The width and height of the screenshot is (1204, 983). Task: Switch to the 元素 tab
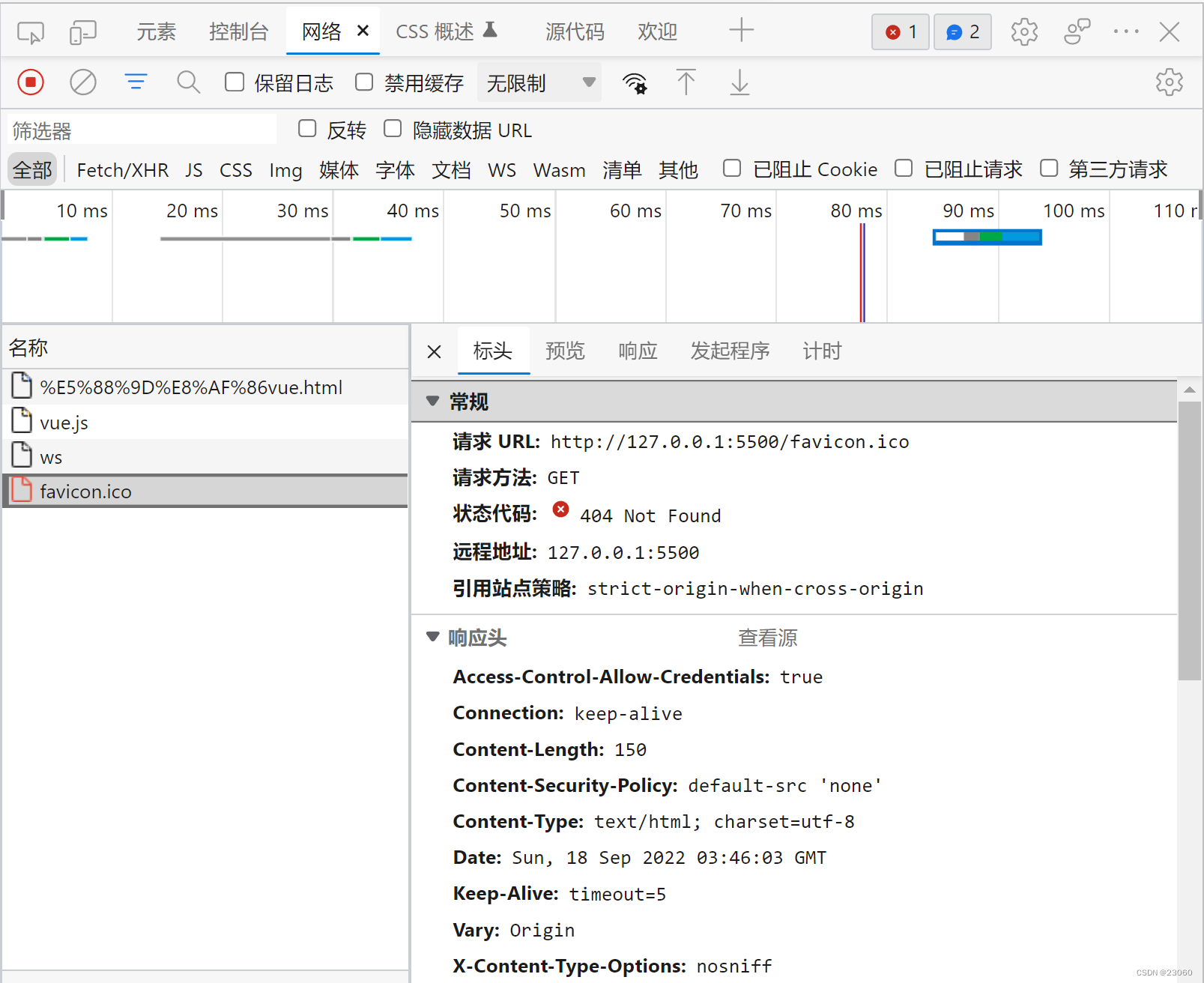[x=156, y=31]
